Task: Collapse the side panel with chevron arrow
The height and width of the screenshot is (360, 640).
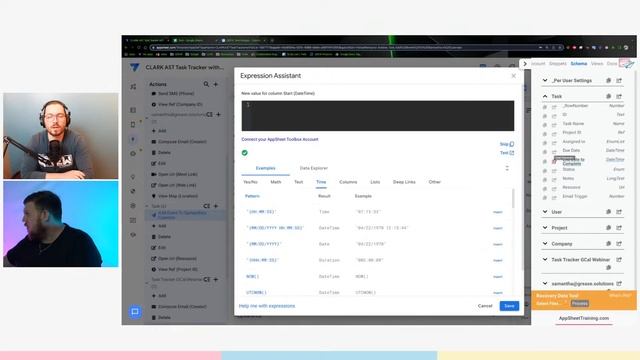Action: click(x=525, y=64)
